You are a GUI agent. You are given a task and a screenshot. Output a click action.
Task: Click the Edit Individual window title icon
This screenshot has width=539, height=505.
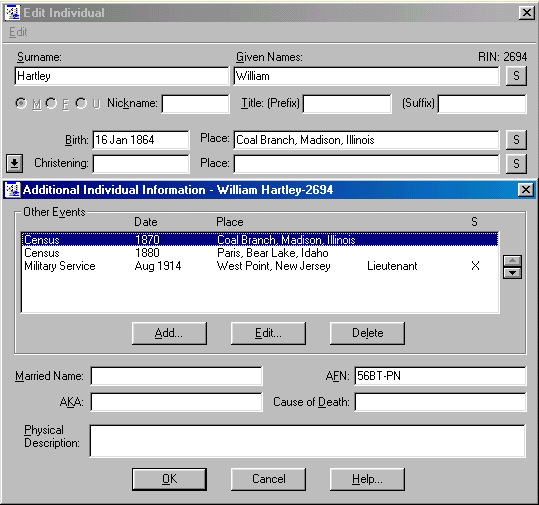coord(13,13)
